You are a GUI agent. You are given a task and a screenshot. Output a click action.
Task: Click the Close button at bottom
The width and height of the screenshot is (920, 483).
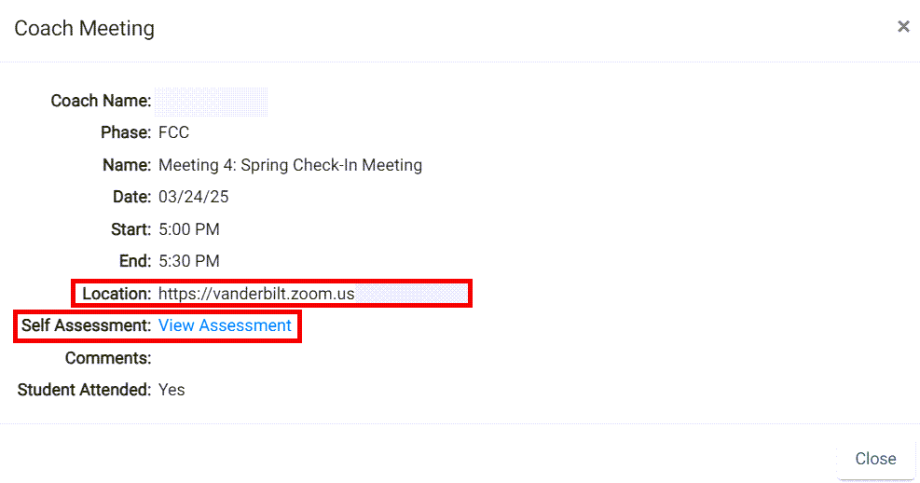click(875, 458)
